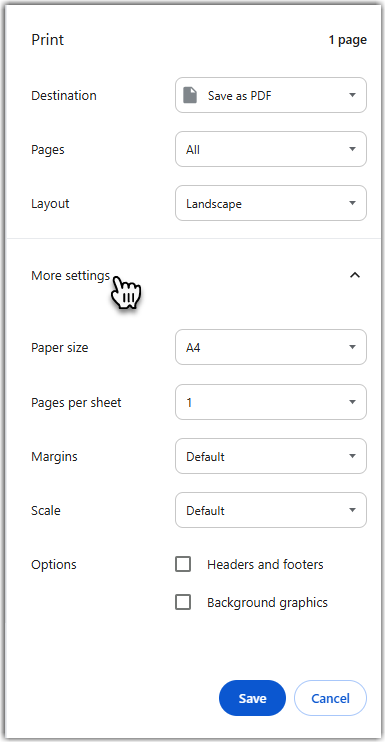This screenshot has width=386, height=743.
Task: Click the Headers and footers label text
Action: point(265,564)
